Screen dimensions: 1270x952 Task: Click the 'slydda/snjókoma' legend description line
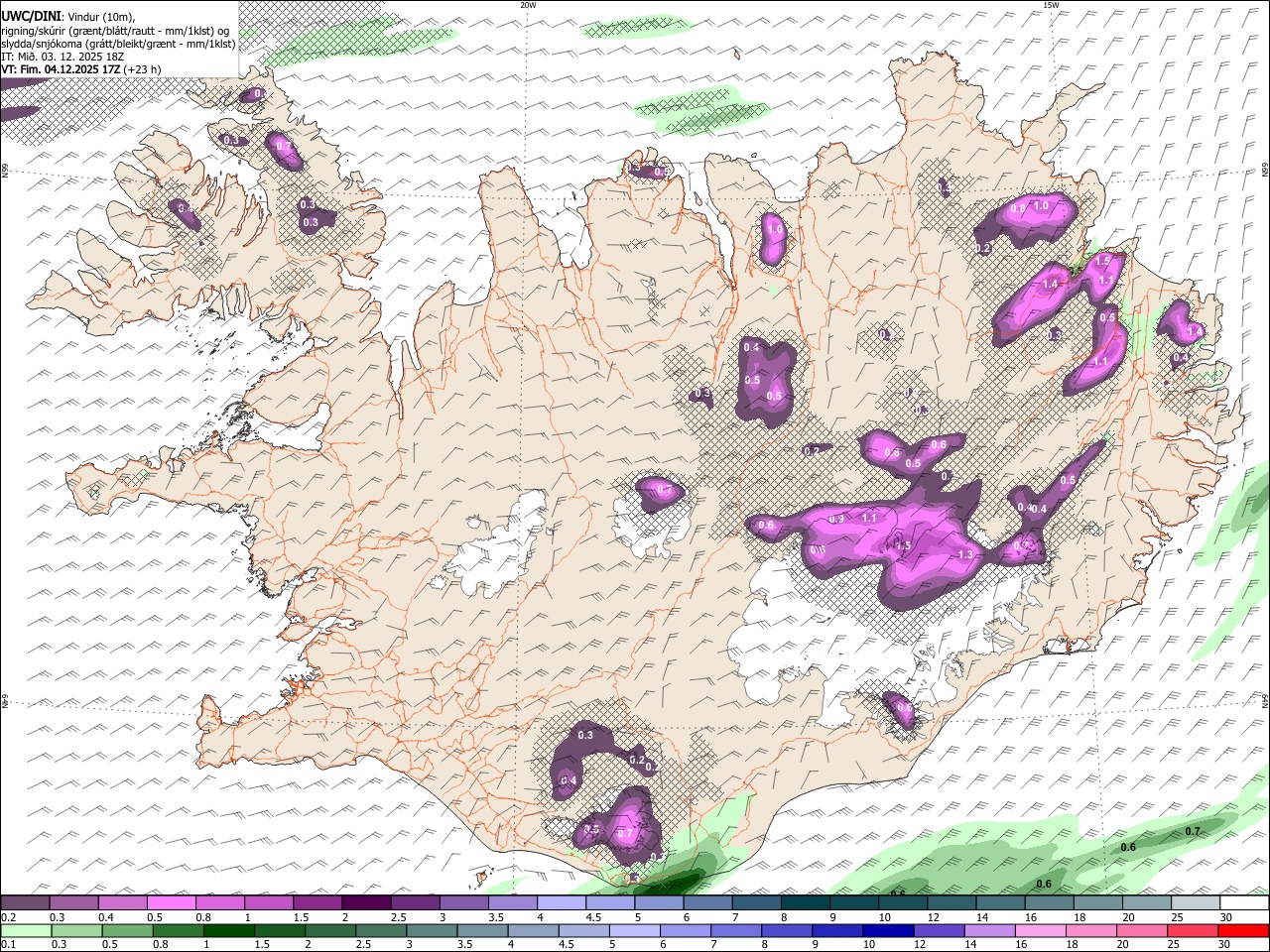coord(118,44)
